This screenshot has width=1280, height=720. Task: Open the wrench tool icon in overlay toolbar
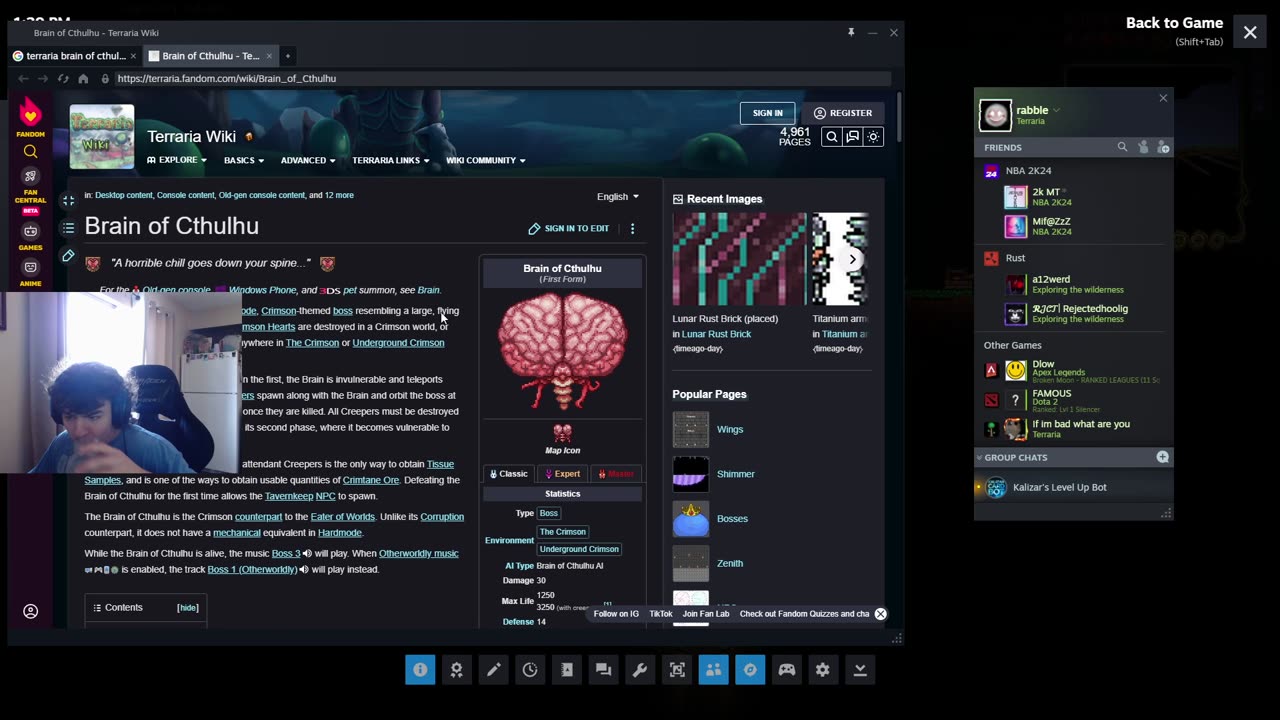point(640,670)
